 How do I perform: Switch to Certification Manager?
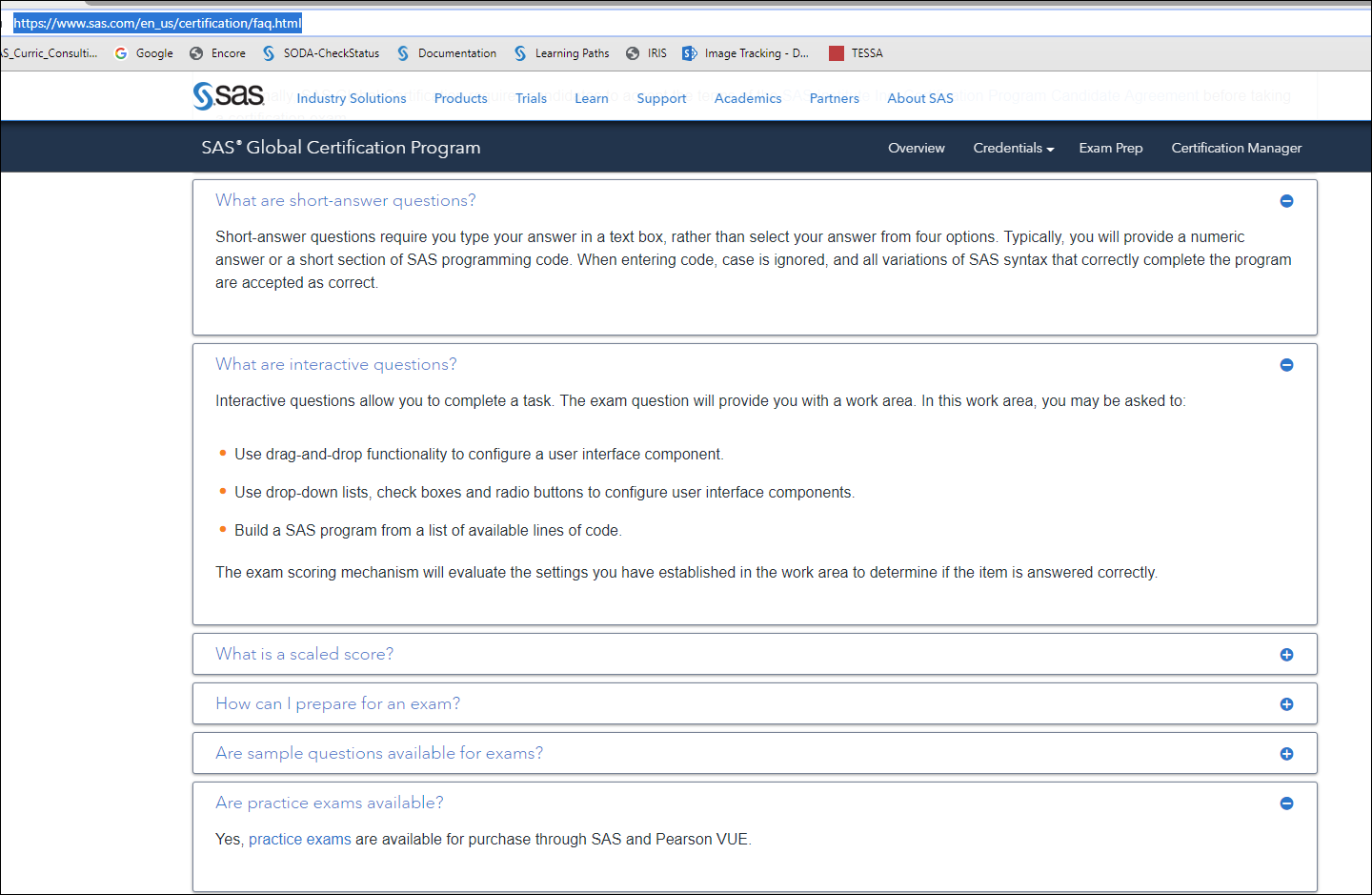pos(1236,148)
